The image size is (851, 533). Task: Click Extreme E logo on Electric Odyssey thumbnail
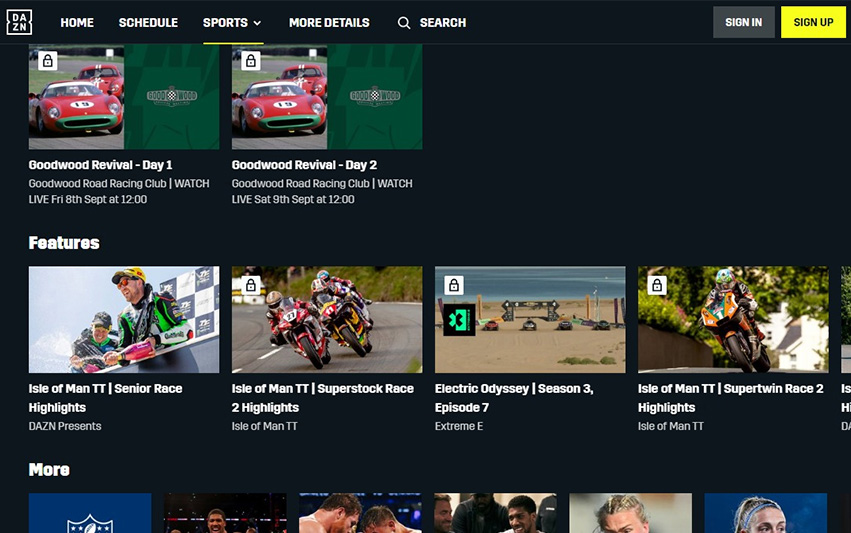459,320
